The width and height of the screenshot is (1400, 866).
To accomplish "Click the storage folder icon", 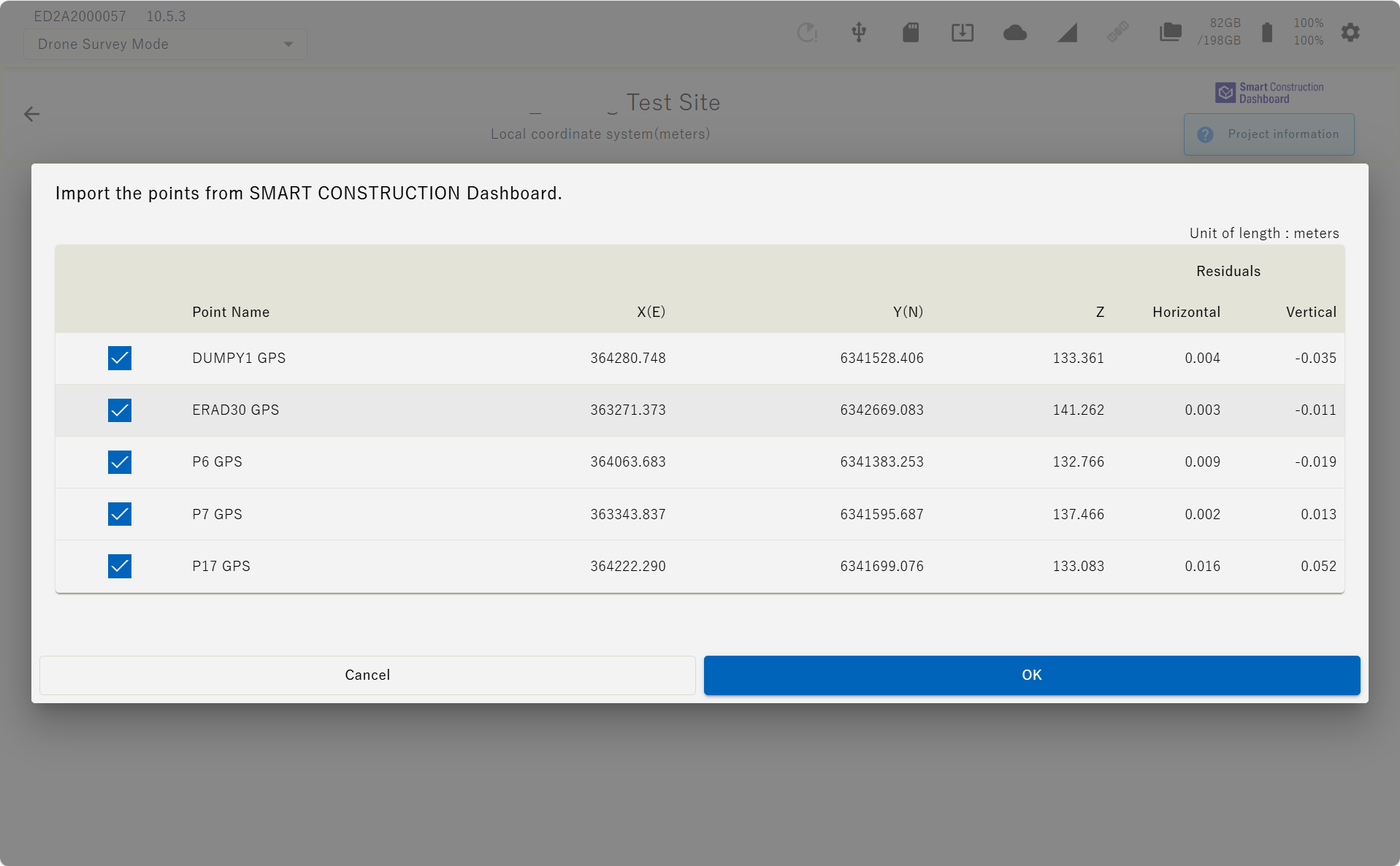I will (1171, 32).
